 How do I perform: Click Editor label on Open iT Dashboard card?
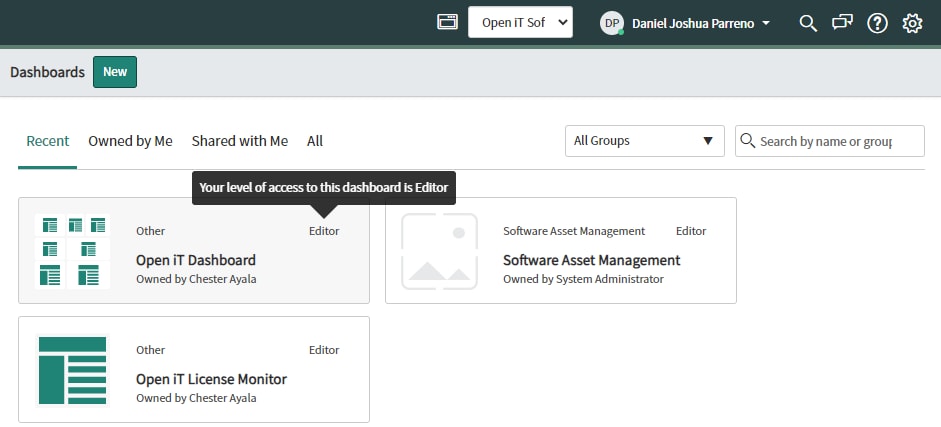point(324,231)
